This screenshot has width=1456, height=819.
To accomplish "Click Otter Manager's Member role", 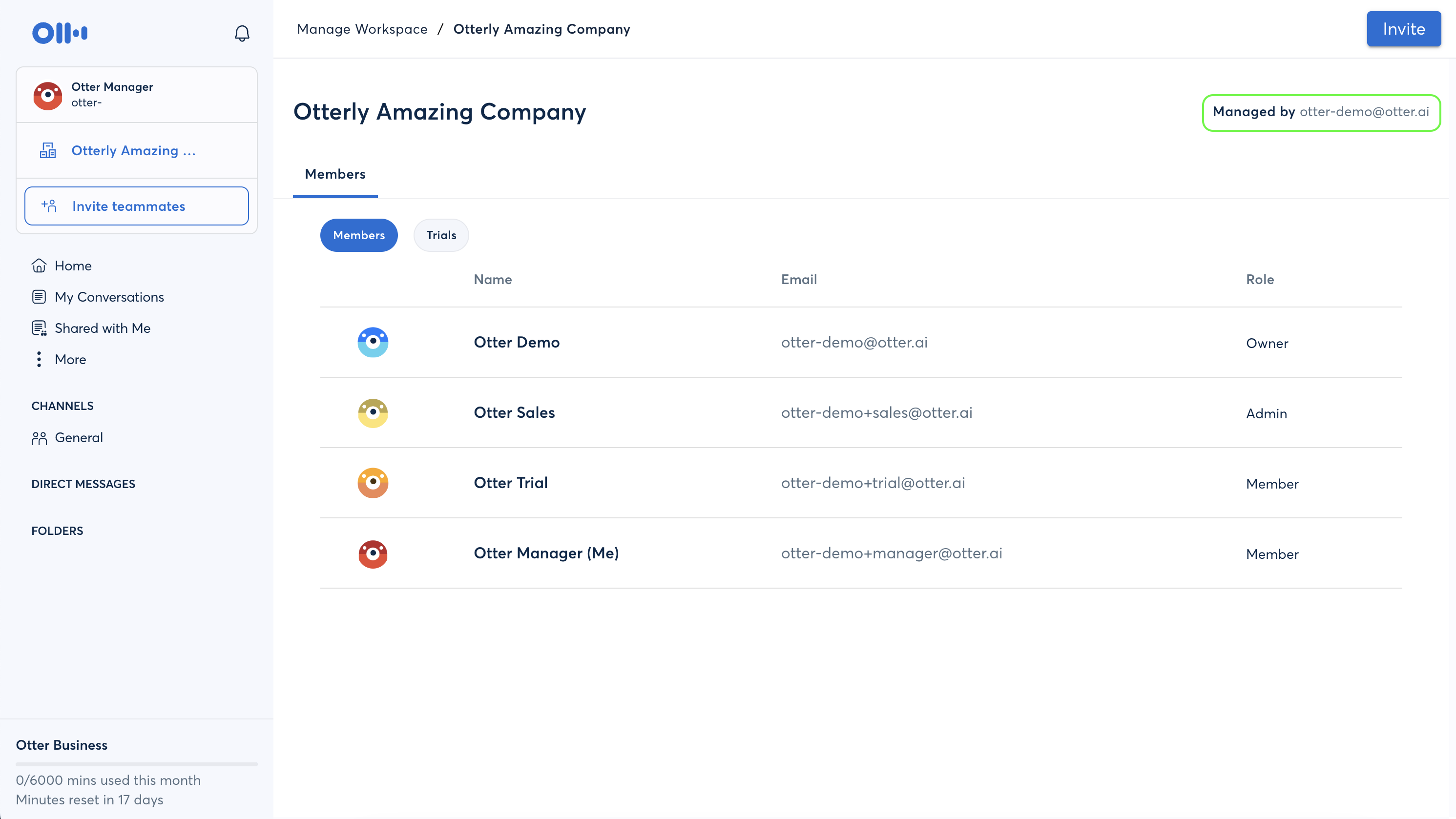I will click(x=1272, y=554).
